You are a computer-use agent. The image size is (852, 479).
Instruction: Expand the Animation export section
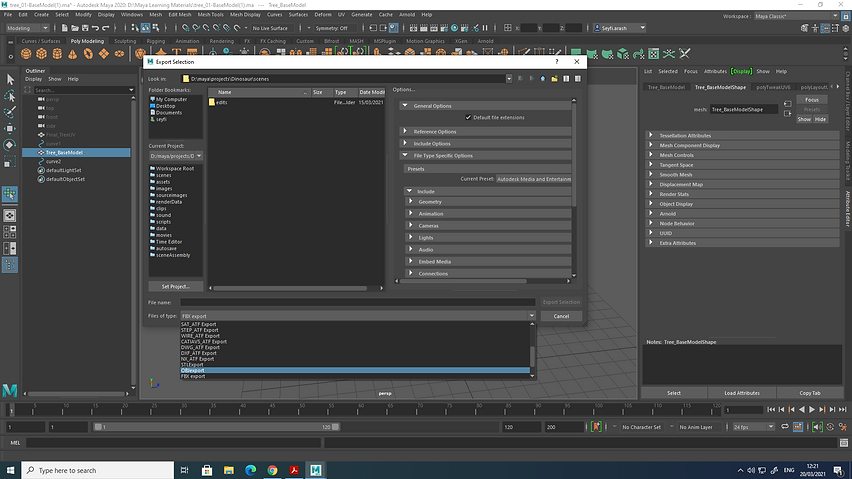pos(411,213)
